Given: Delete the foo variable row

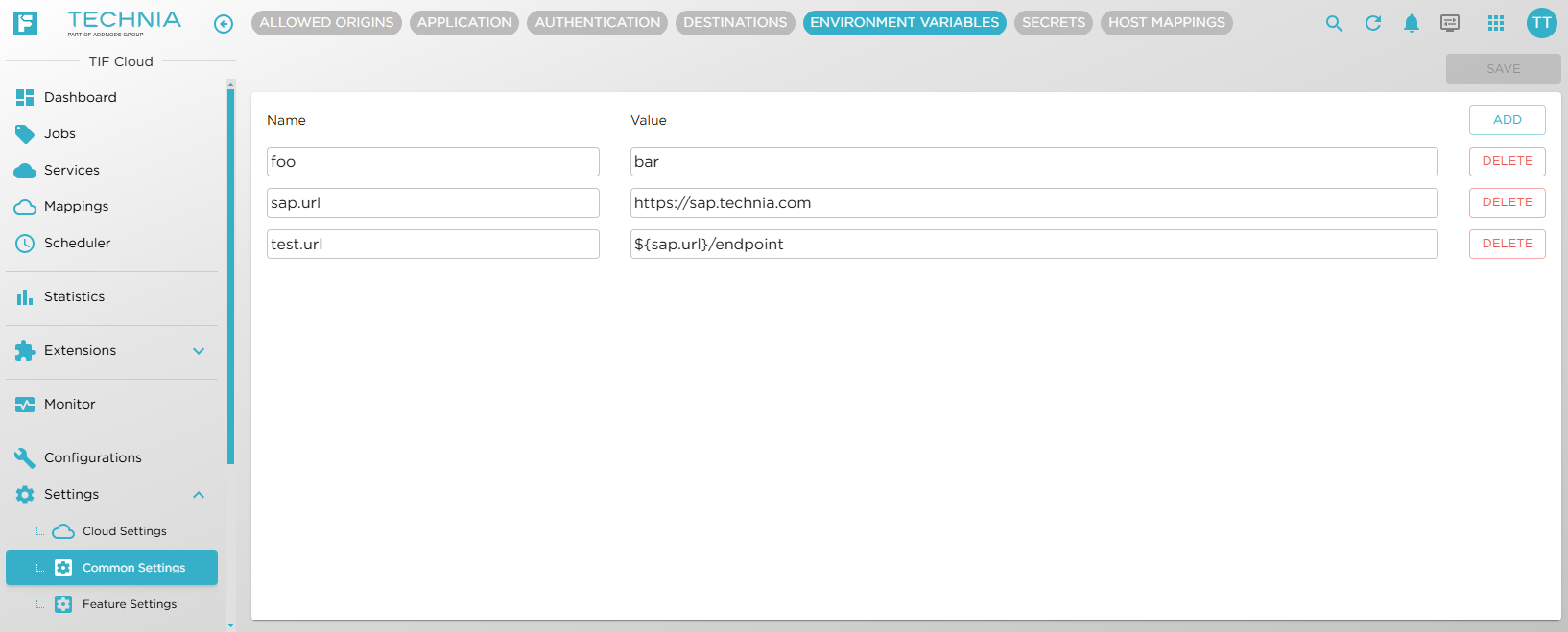Looking at the screenshot, I should coord(1508,161).
